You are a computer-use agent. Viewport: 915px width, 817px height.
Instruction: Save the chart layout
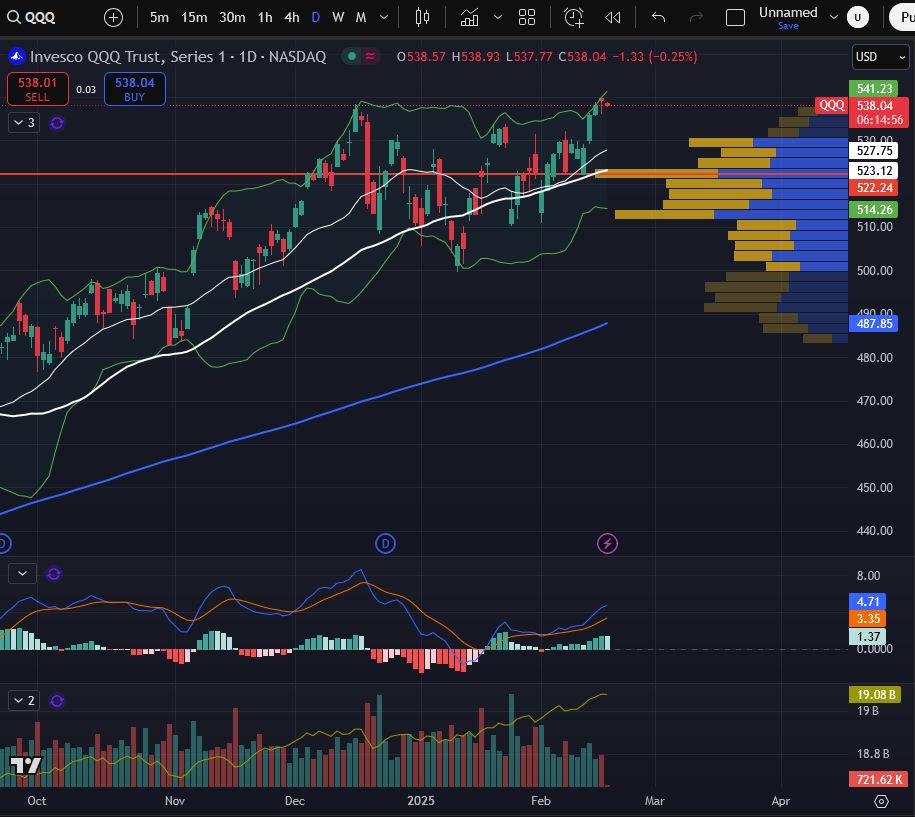click(788, 26)
